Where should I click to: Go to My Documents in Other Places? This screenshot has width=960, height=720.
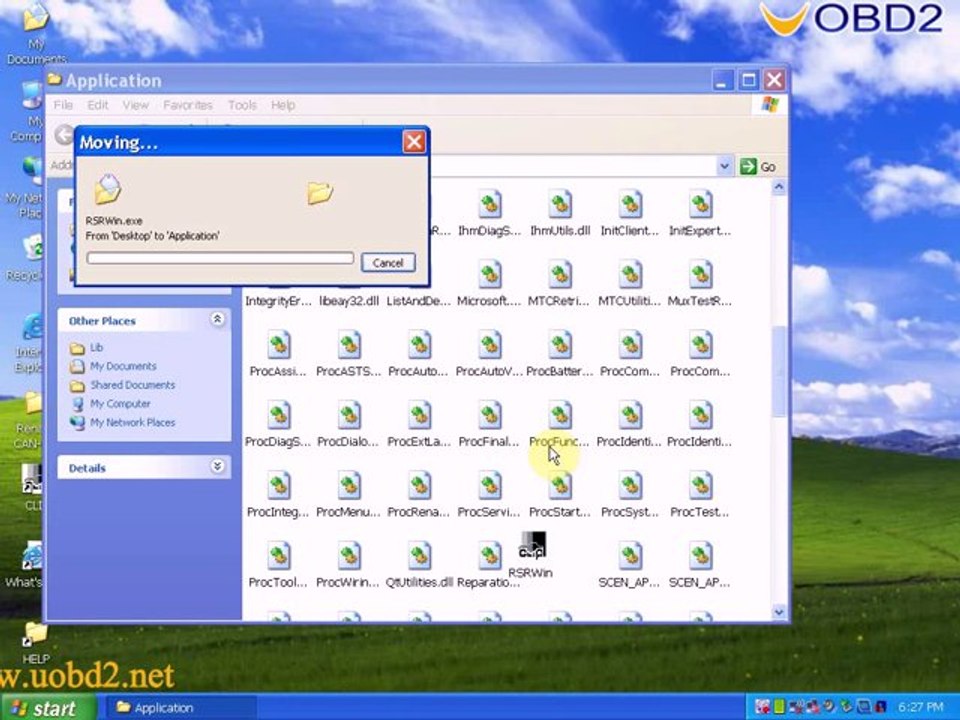(122, 366)
